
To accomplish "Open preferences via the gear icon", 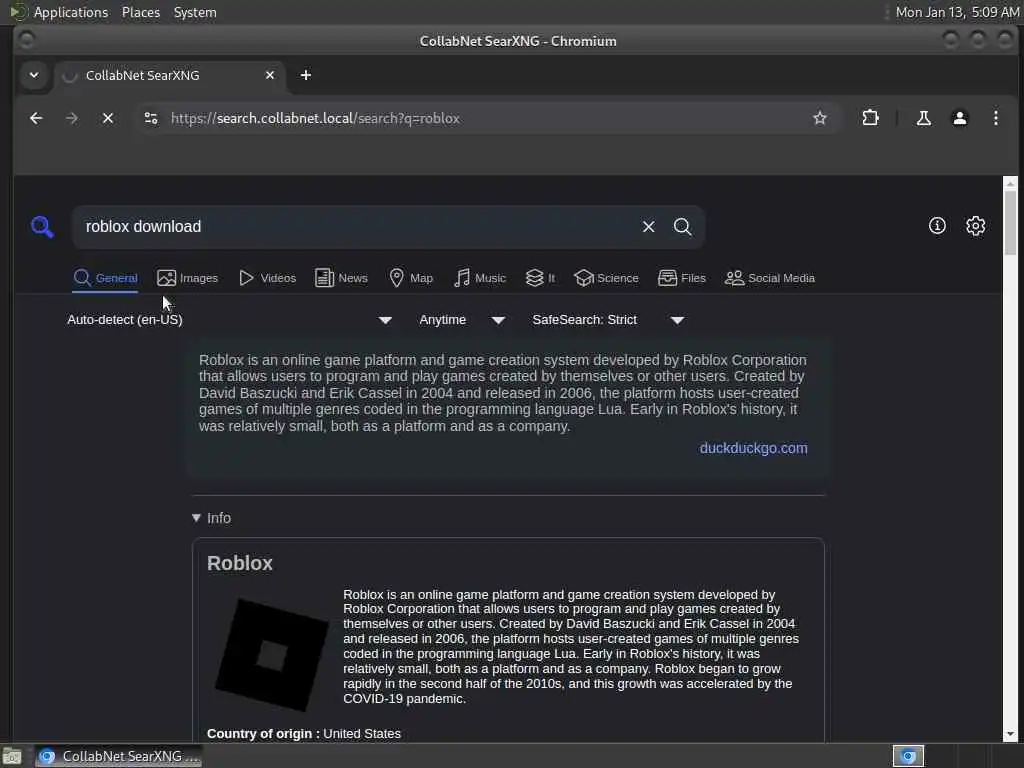I will click(x=976, y=226).
